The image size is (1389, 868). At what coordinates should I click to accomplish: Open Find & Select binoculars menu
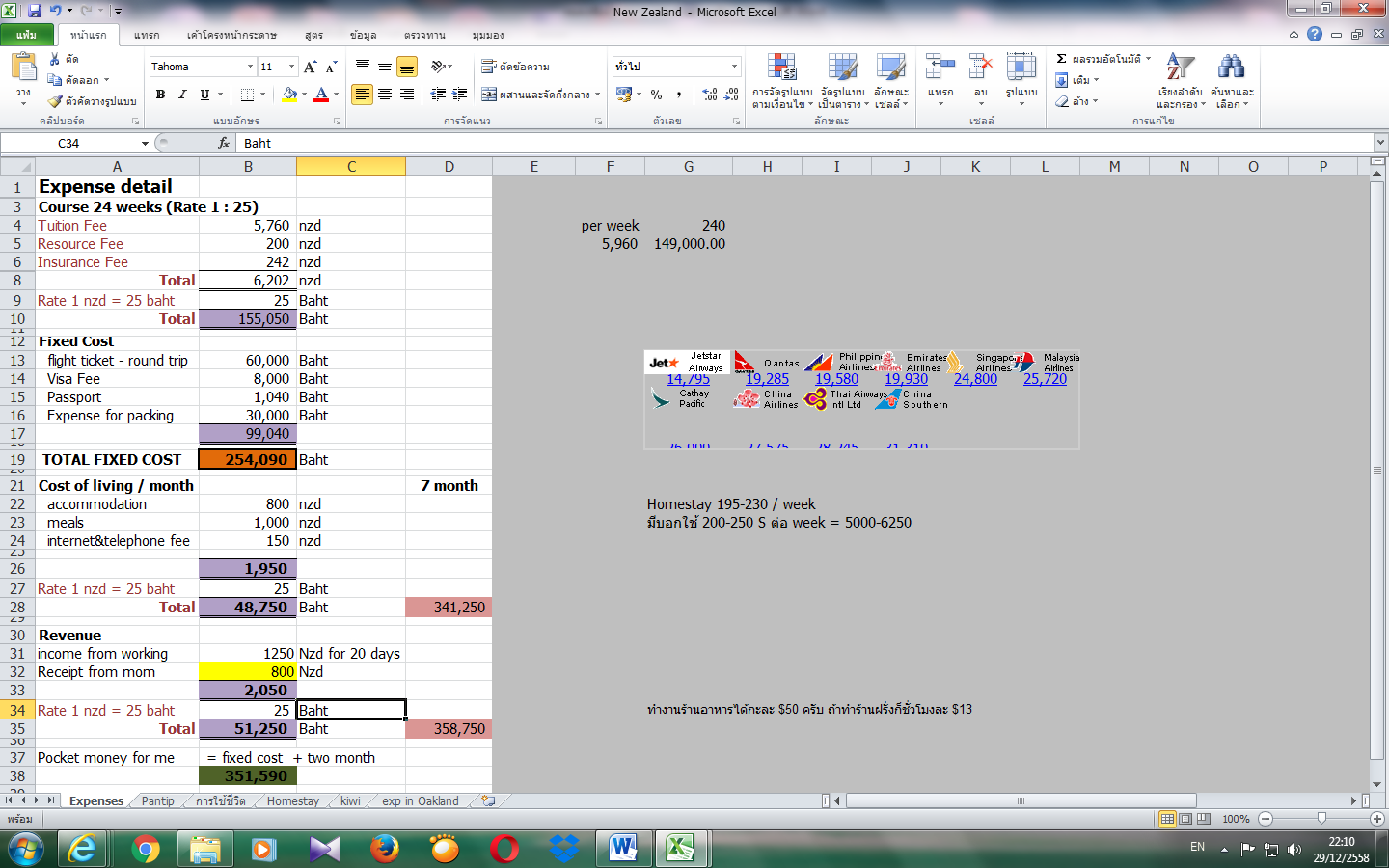point(1232,81)
